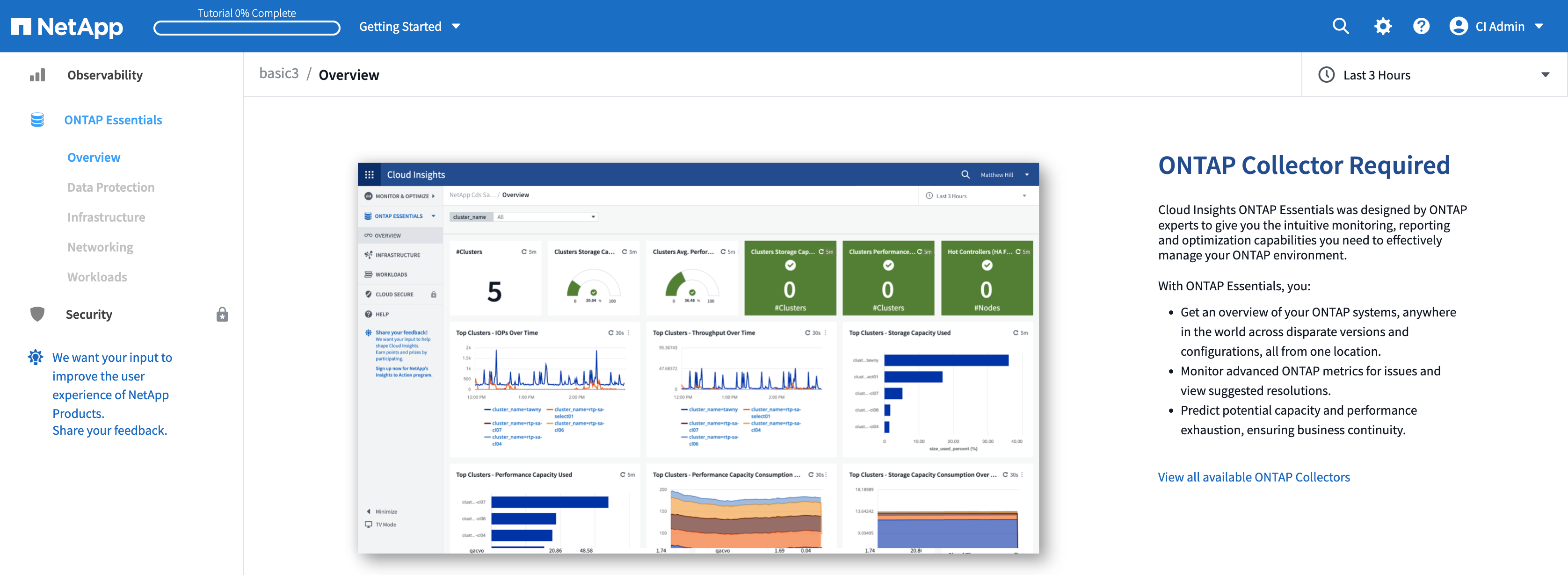Click the Security shield icon

tap(38, 314)
